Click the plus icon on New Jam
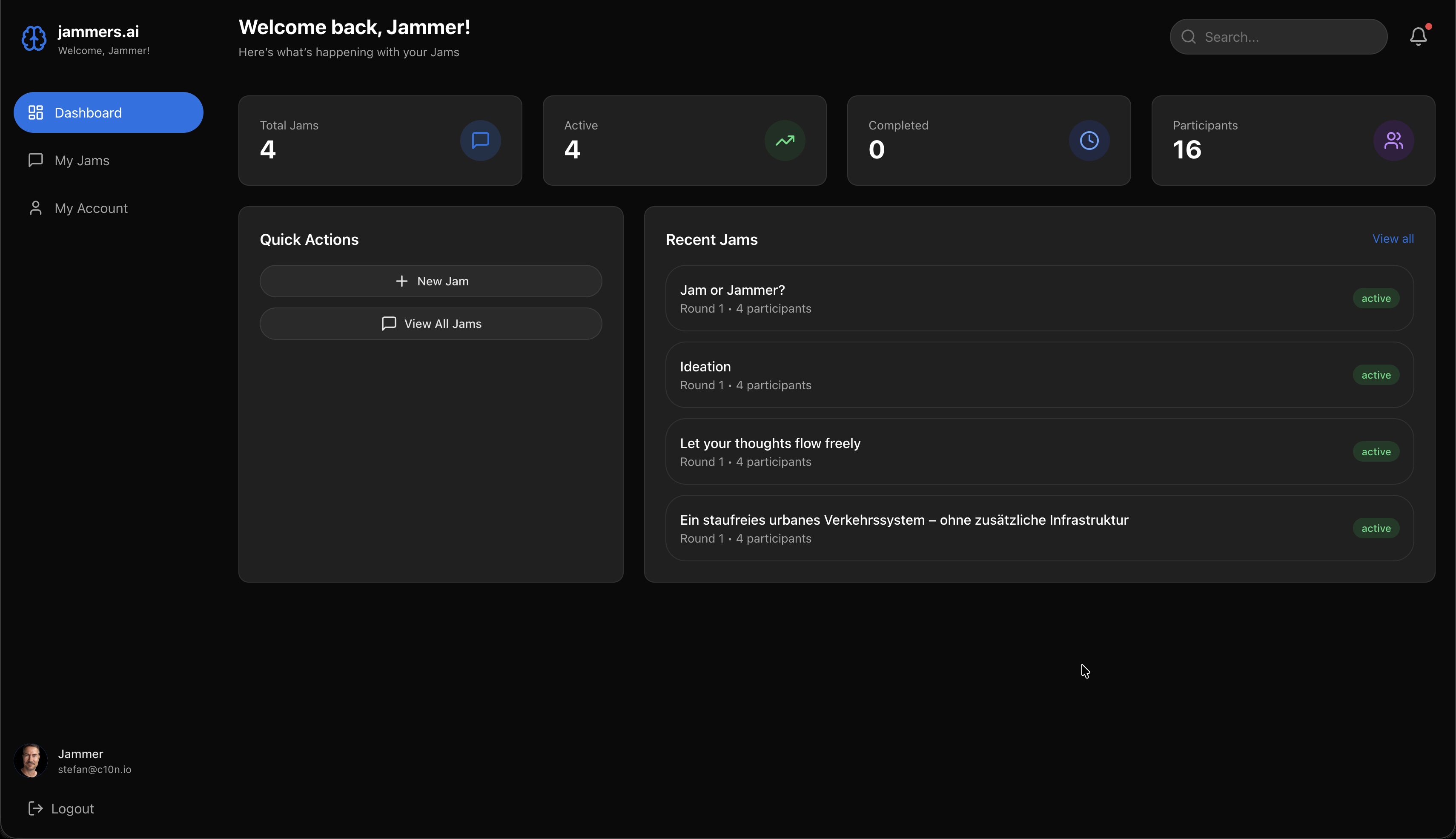Screen dimensions: 1456x839 (401, 281)
